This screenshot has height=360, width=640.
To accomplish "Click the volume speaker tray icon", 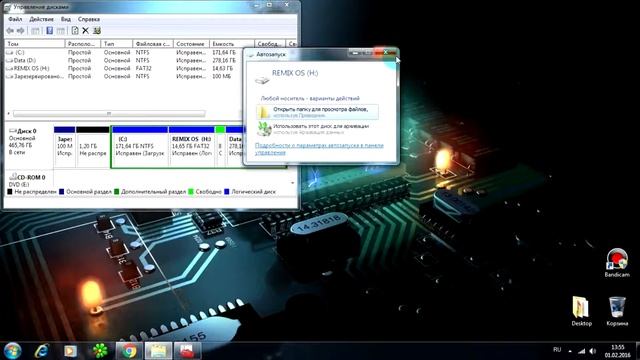I will (593, 351).
